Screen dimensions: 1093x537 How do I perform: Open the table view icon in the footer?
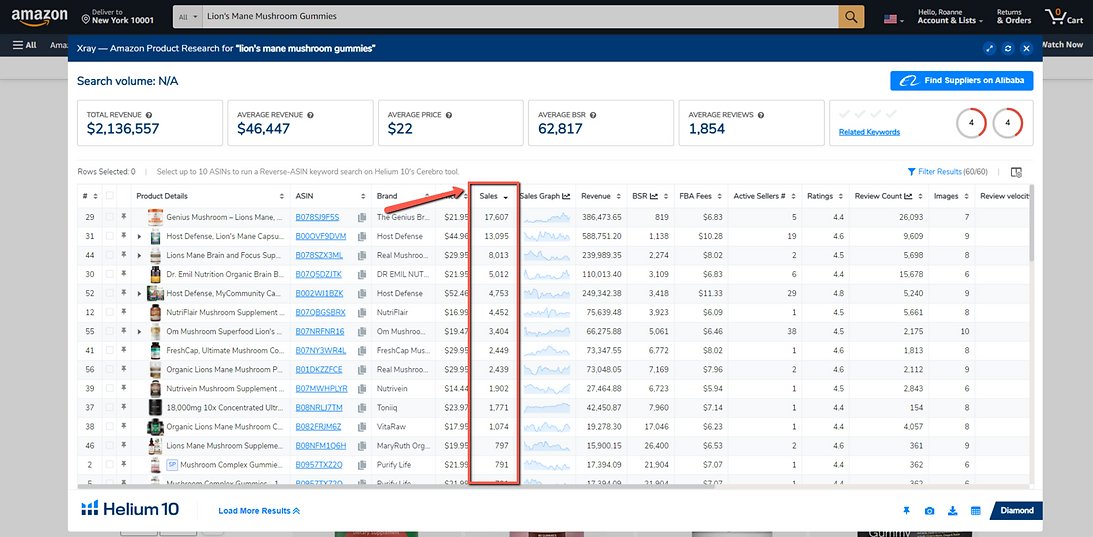coord(976,511)
